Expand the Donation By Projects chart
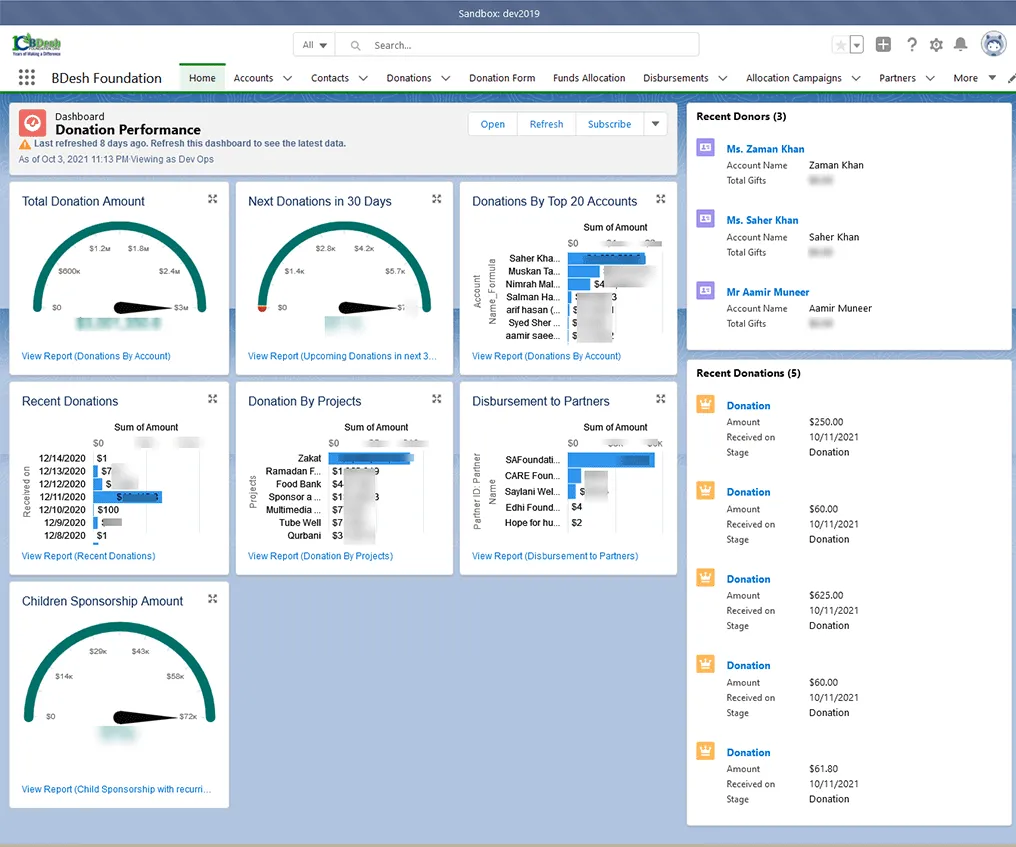Viewport: 1016px width, 847px height. tap(437, 399)
